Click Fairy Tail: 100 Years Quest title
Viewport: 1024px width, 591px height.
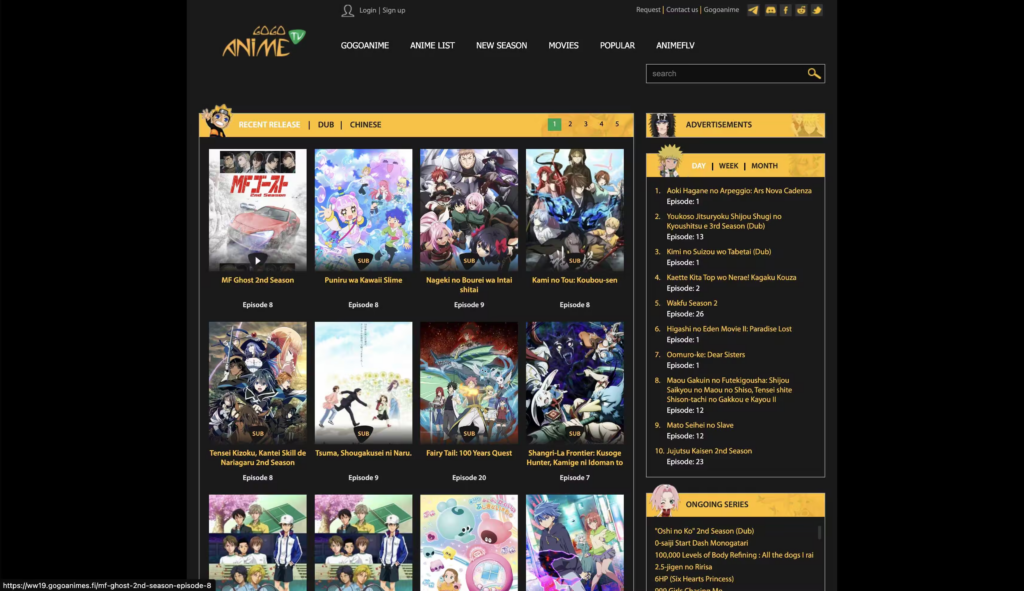click(469, 453)
